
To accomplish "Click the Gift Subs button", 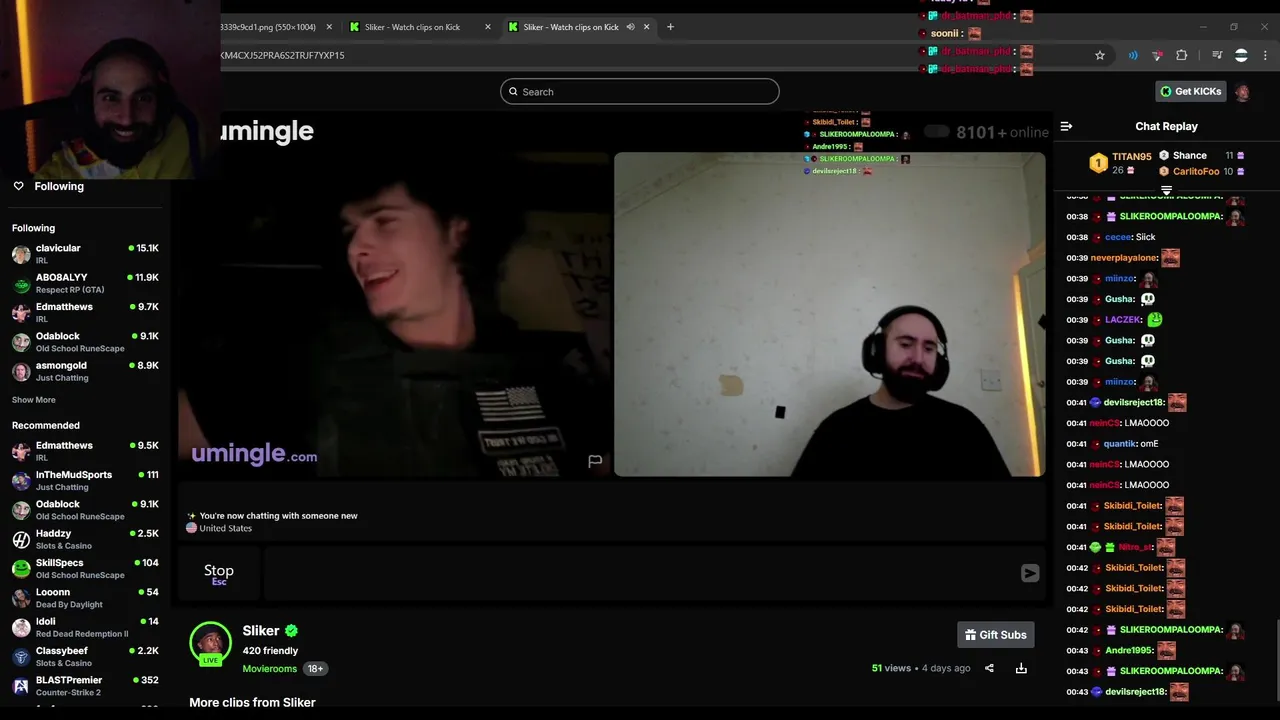I will coord(996,635).
